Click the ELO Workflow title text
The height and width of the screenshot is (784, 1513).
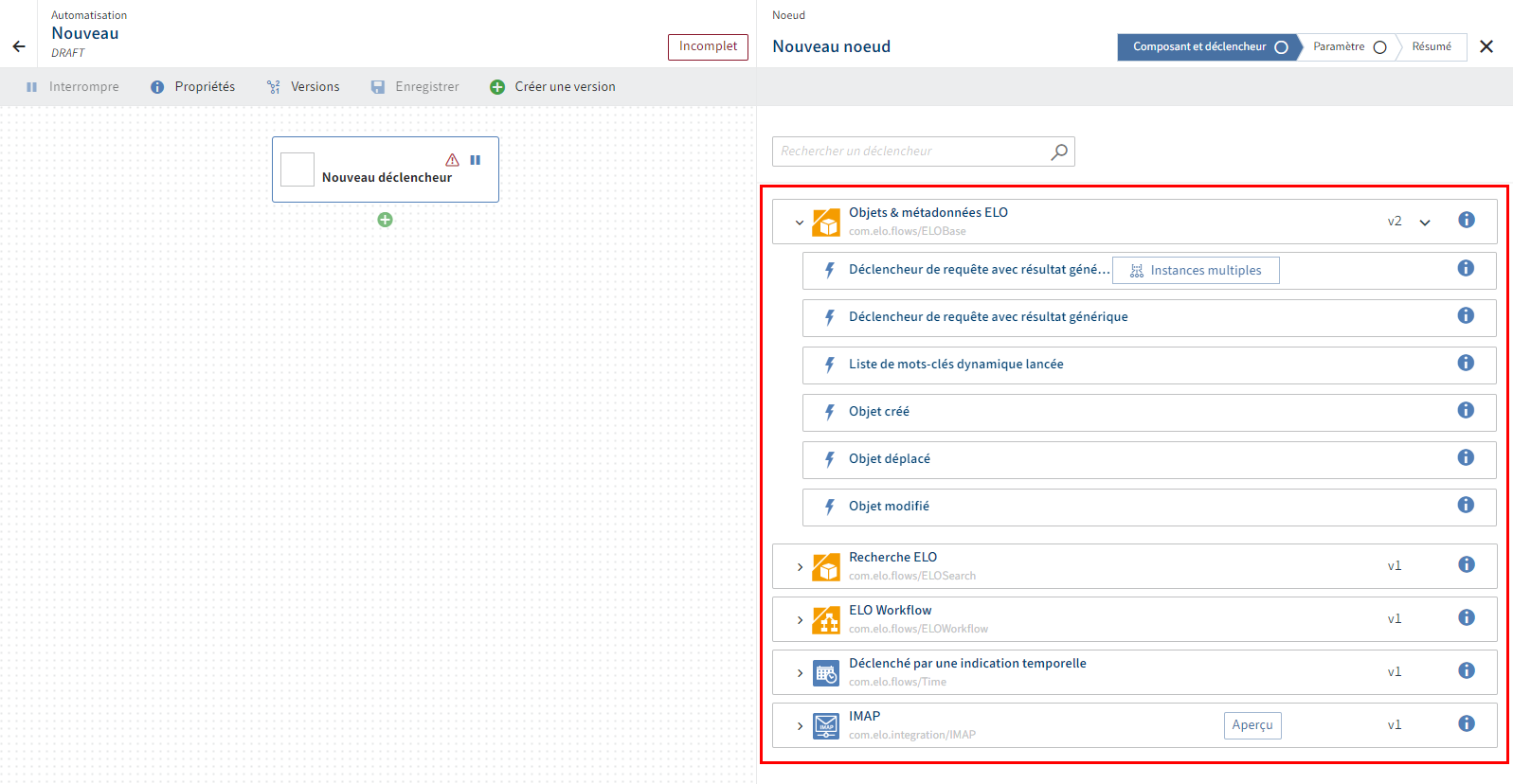pos(890,611)
